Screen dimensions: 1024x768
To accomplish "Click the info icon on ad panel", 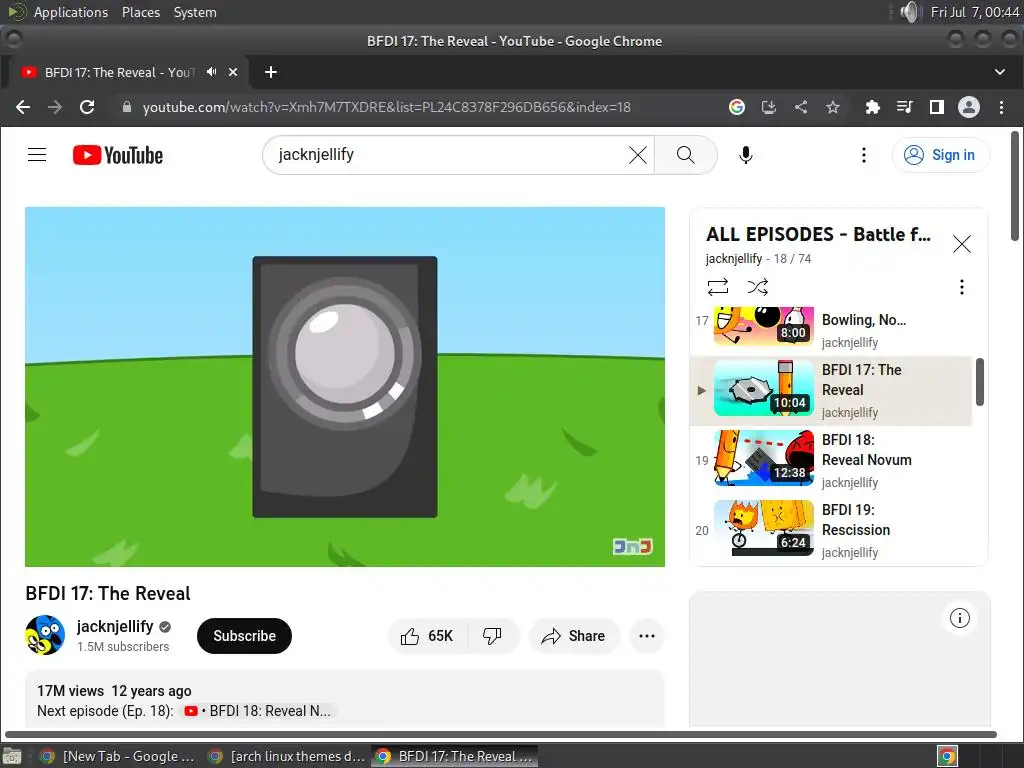I will (959, 618).
